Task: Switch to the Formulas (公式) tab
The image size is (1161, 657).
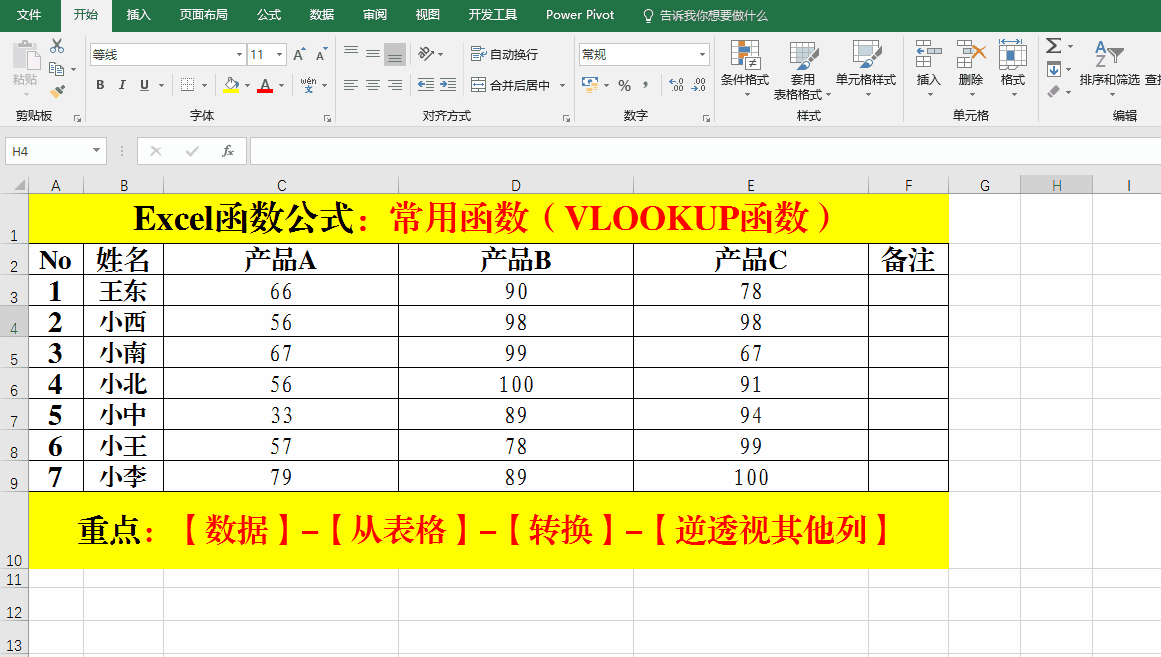Action: click(269, 15)
